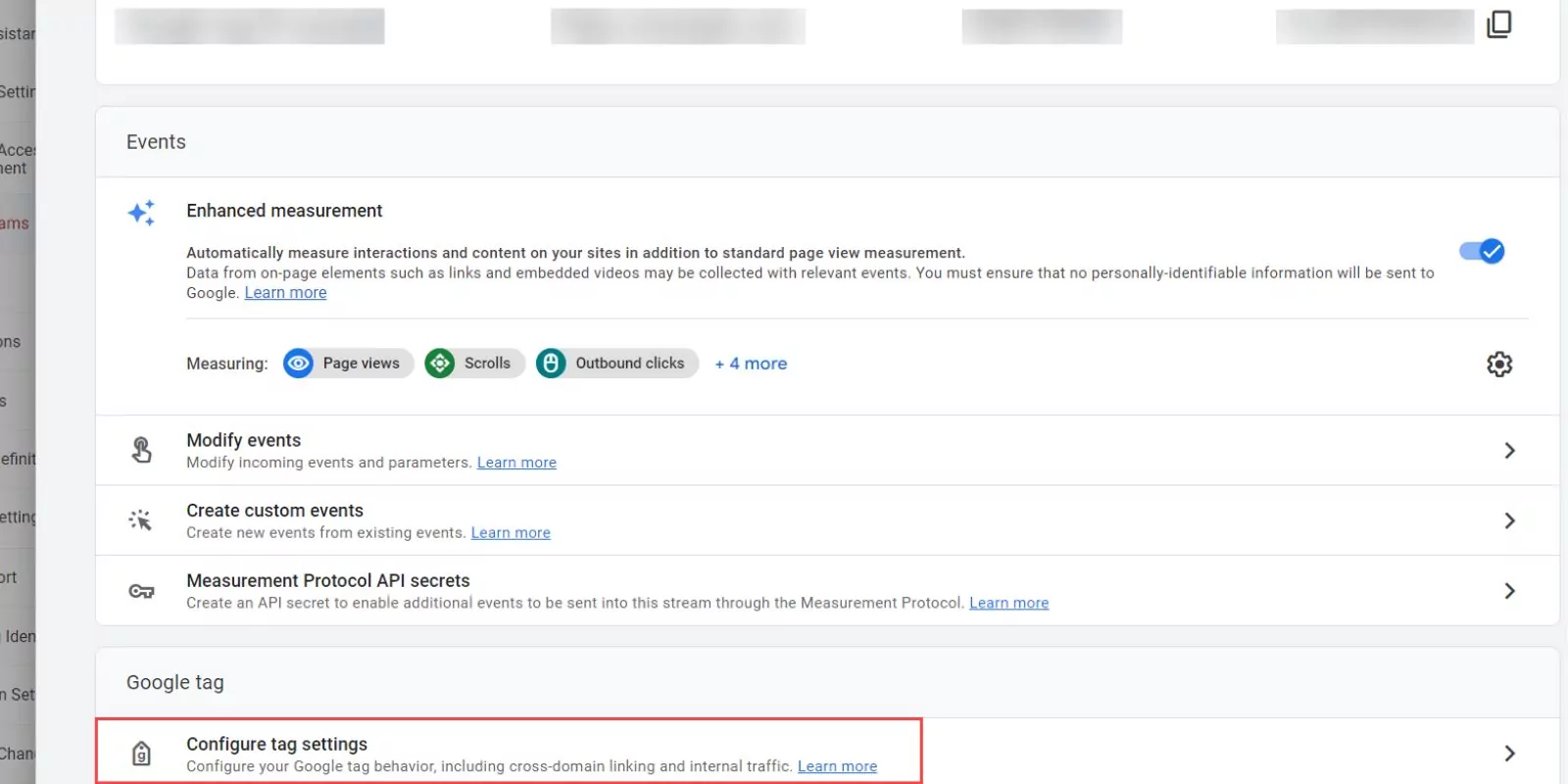This screenshot has width=1568, height=784.
Task: Expand the Create custom events chevron
Action: pyautogui.click(x=1509, y=521)
